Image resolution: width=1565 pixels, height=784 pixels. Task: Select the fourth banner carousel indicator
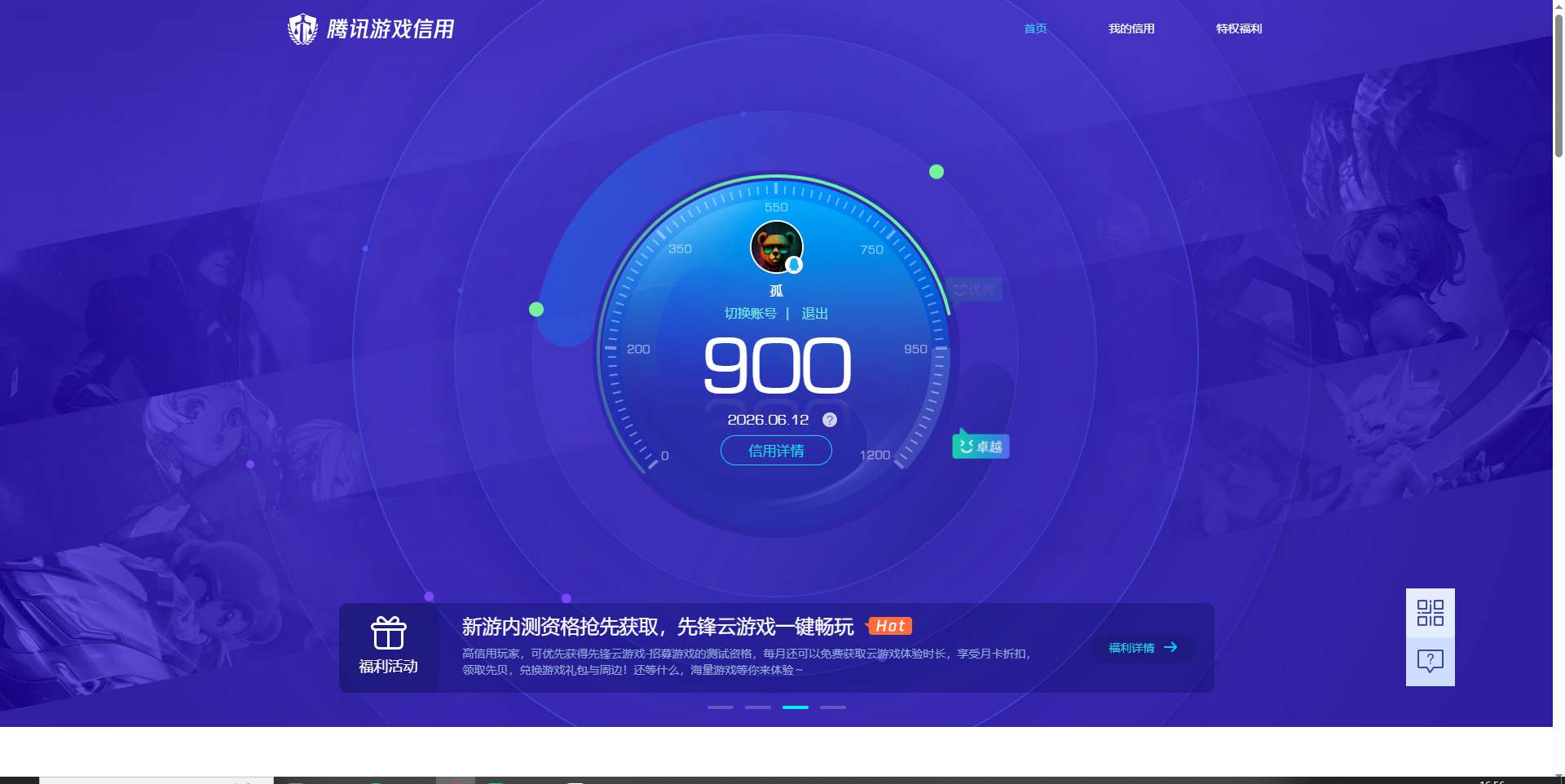(833, 707)
